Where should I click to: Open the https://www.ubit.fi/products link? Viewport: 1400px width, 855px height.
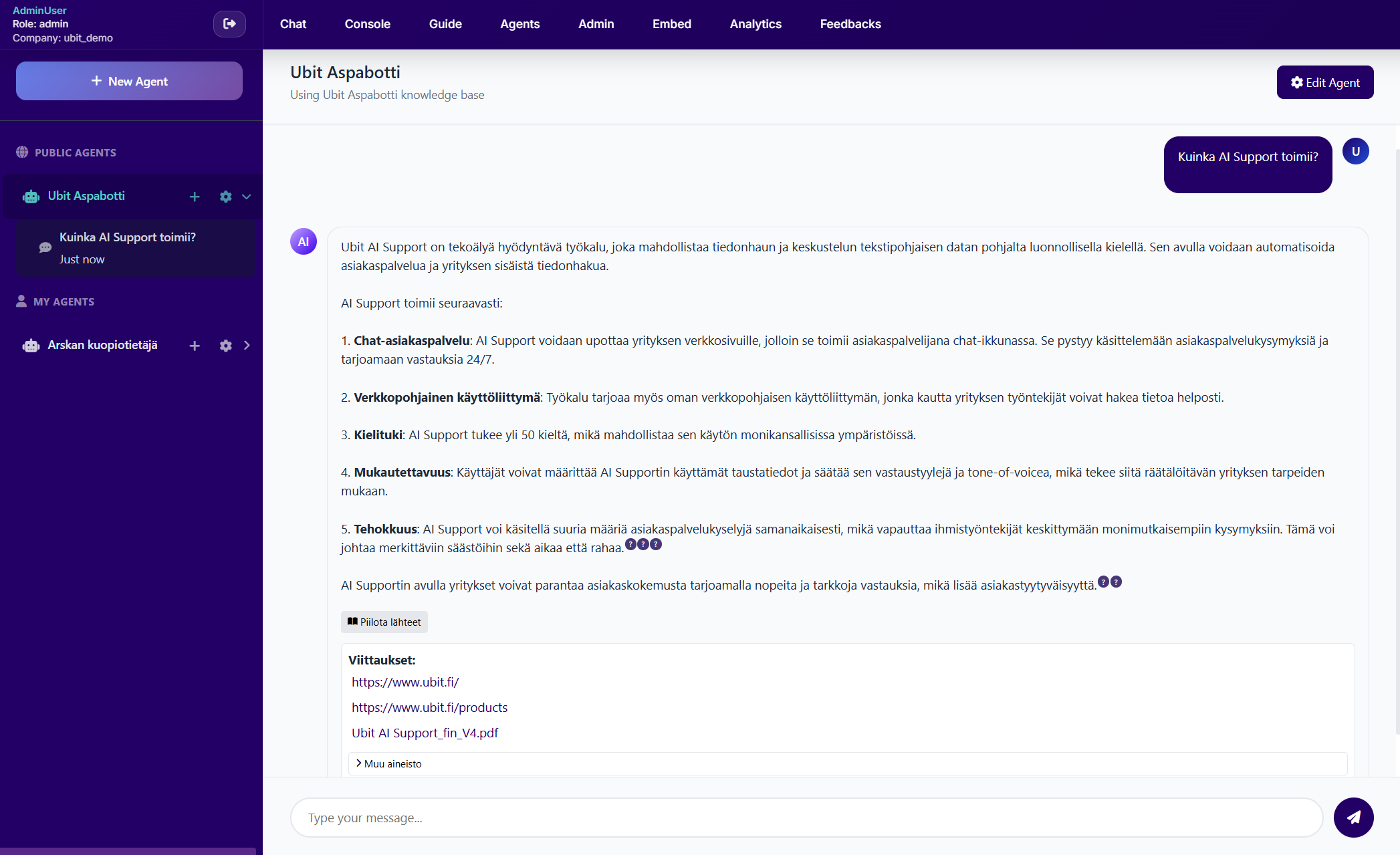429,707
